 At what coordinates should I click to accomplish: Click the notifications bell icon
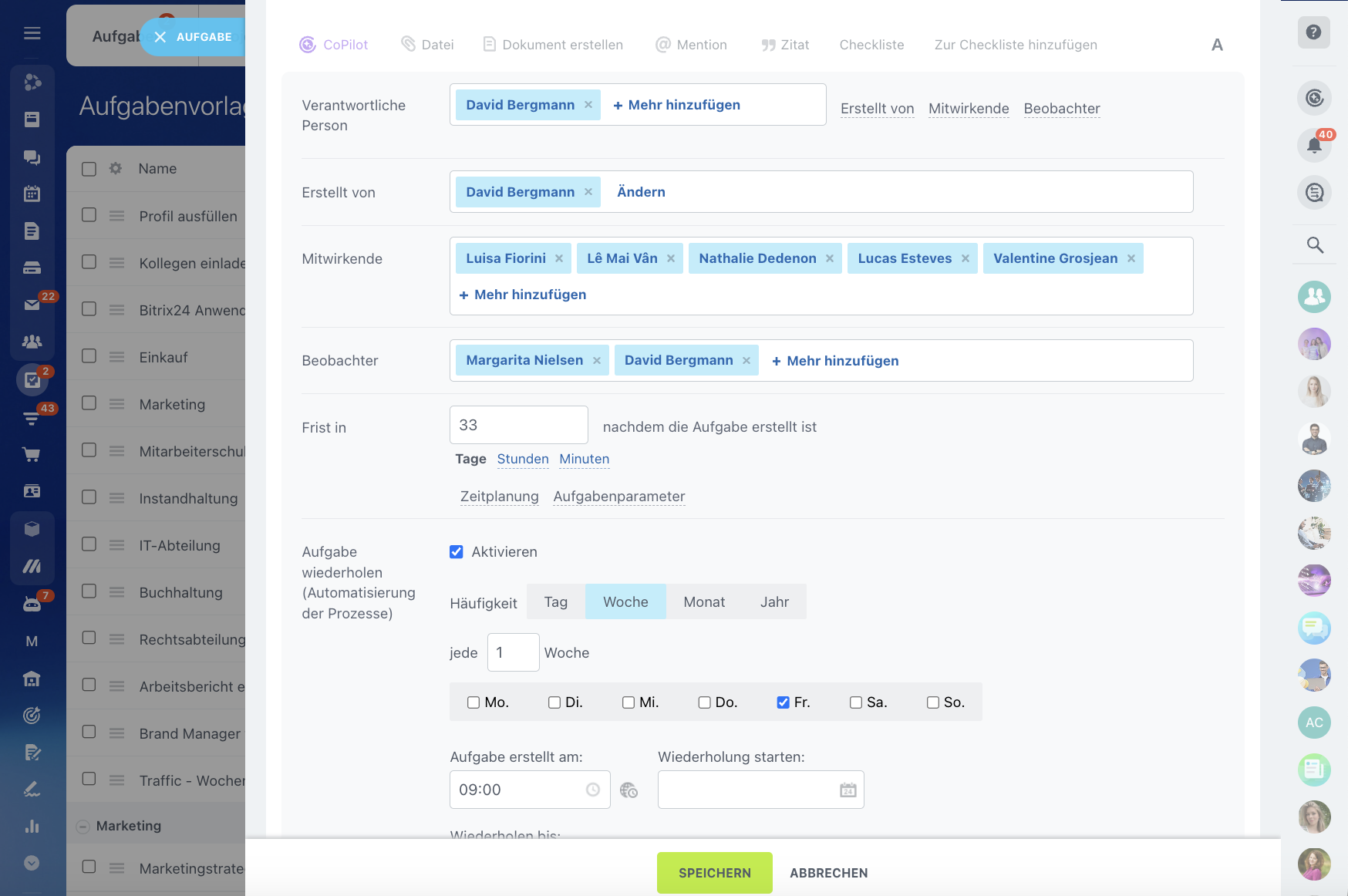(1314, 145)
